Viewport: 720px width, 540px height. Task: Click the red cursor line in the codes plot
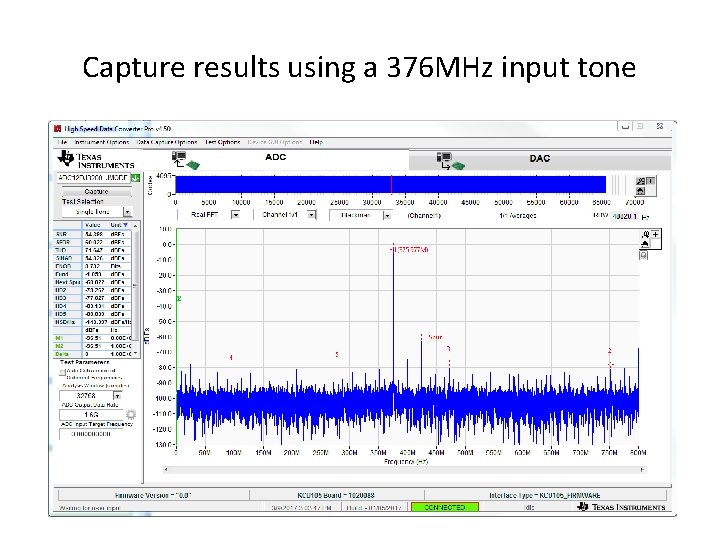(x=391, y=185)
